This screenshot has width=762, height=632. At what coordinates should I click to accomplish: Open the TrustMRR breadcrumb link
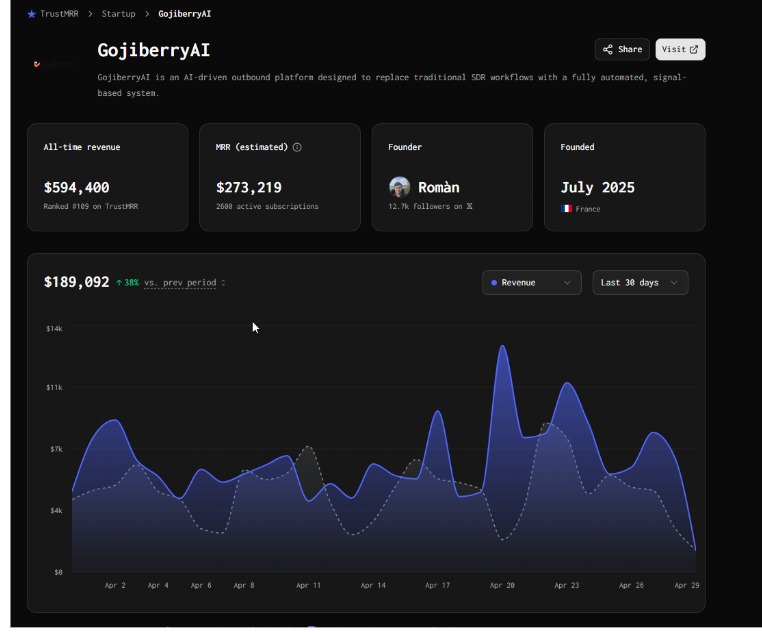coord(59,14)
